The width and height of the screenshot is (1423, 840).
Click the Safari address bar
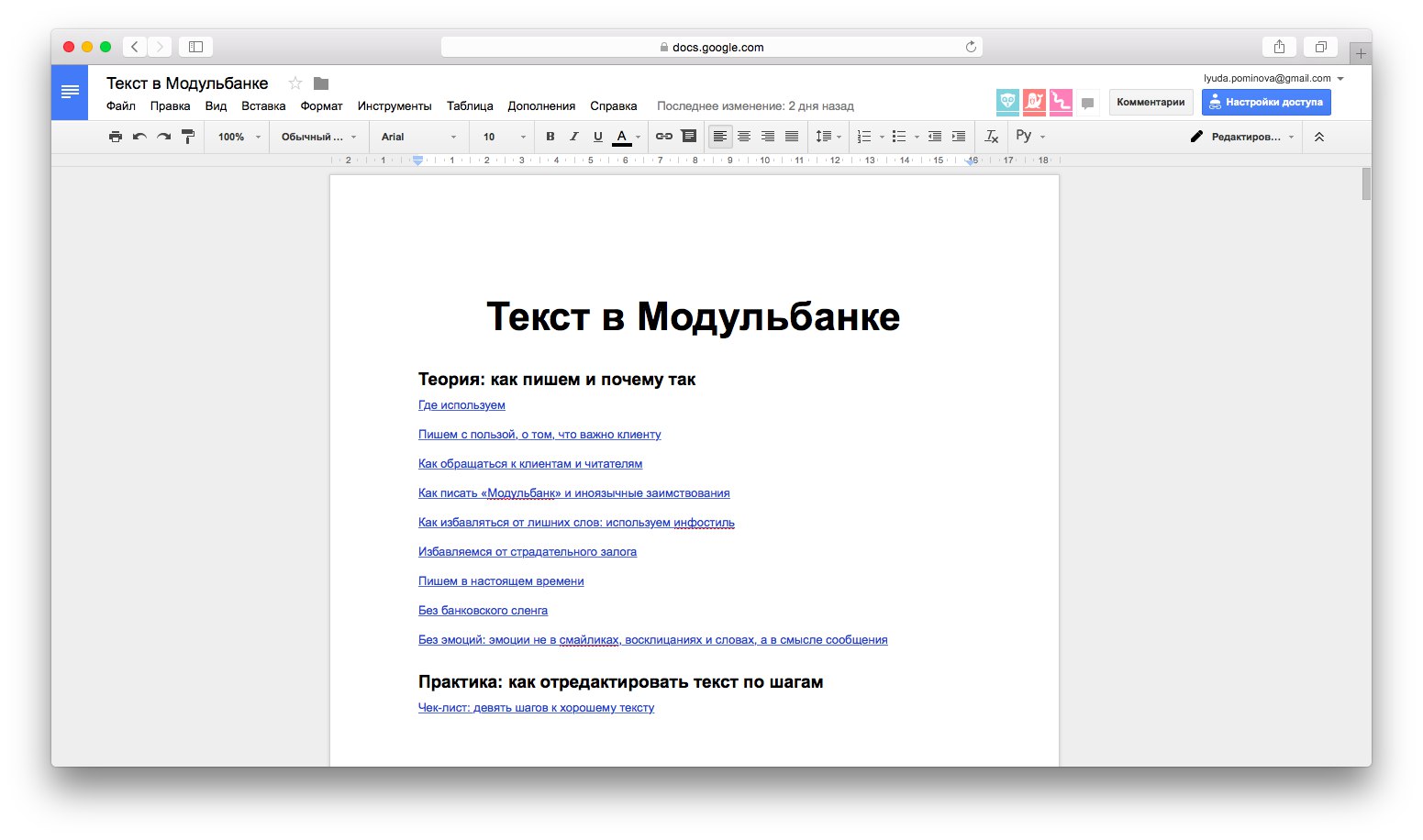click(x=712, y=47)
